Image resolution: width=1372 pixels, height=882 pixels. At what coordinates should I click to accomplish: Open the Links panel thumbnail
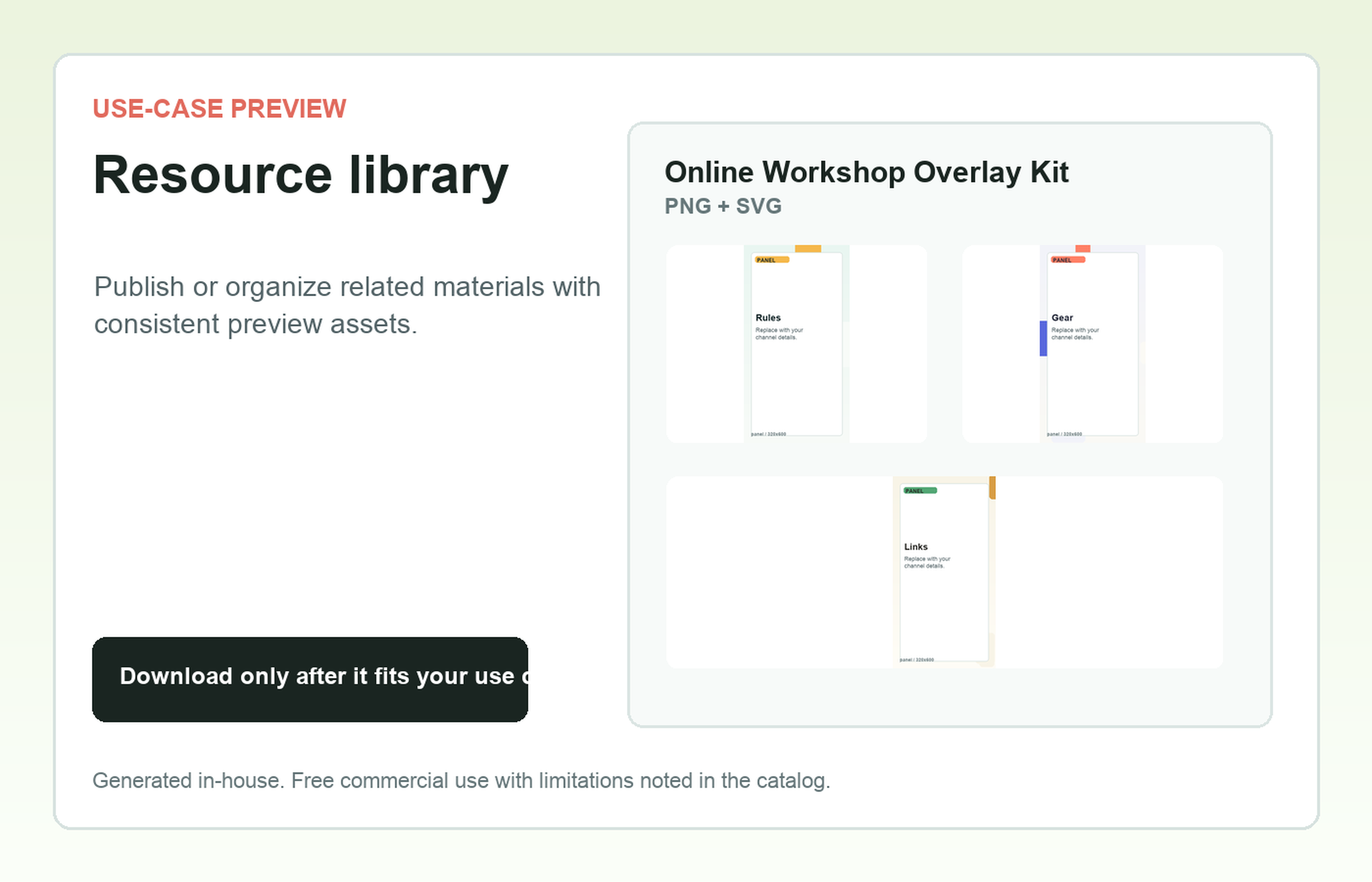(944, 572)
